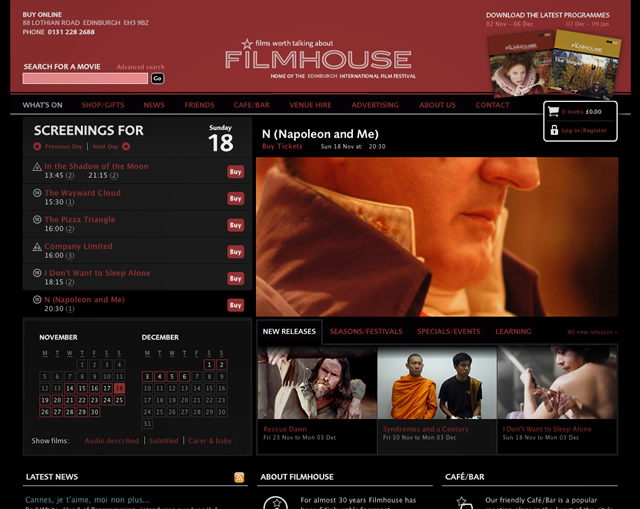Click the shopping cart icon
Image resolution: width=640 pixels, height=509 pixels.
click(553, 111)
